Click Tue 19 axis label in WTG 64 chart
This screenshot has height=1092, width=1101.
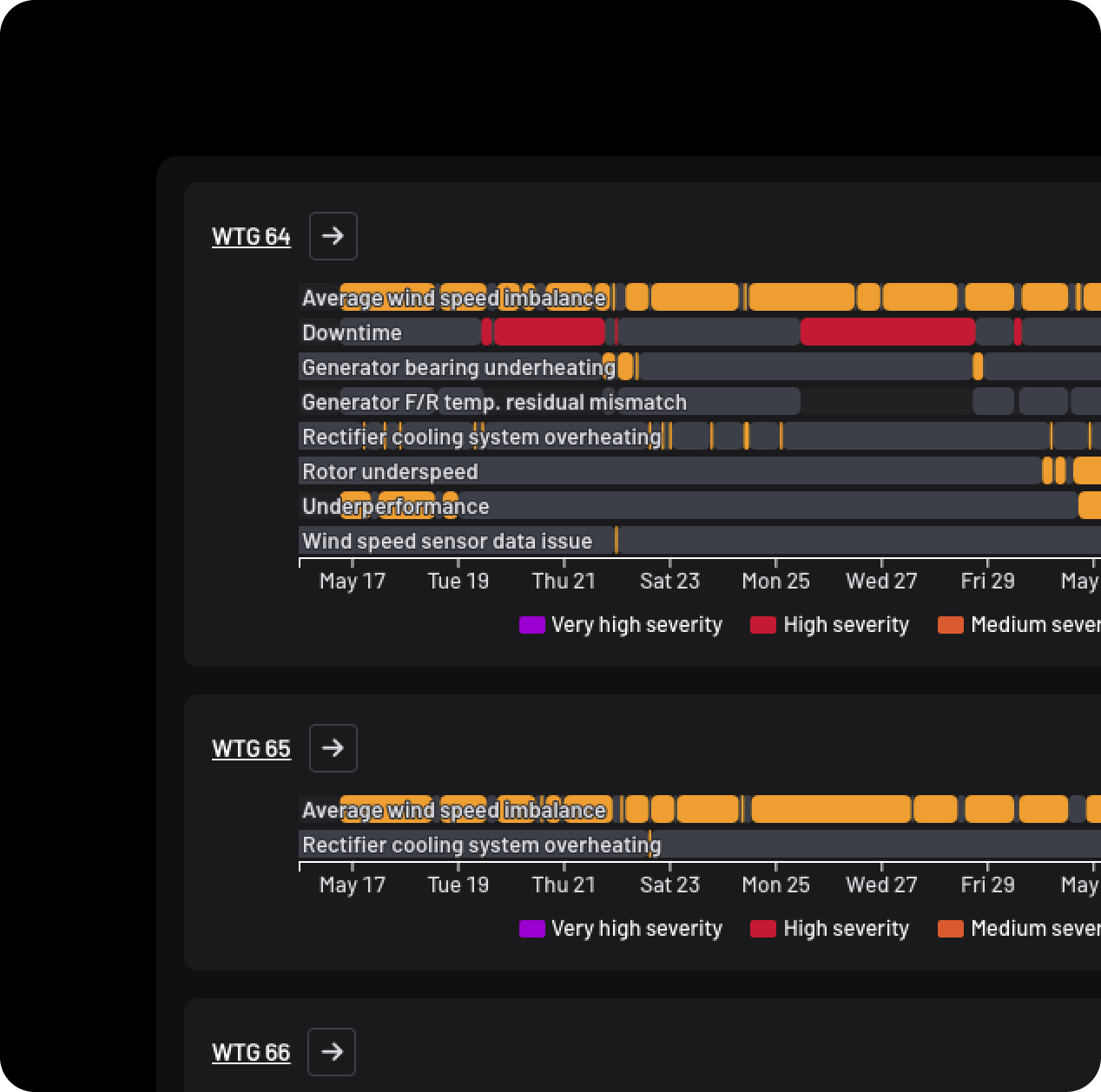(x=458, y=581)
